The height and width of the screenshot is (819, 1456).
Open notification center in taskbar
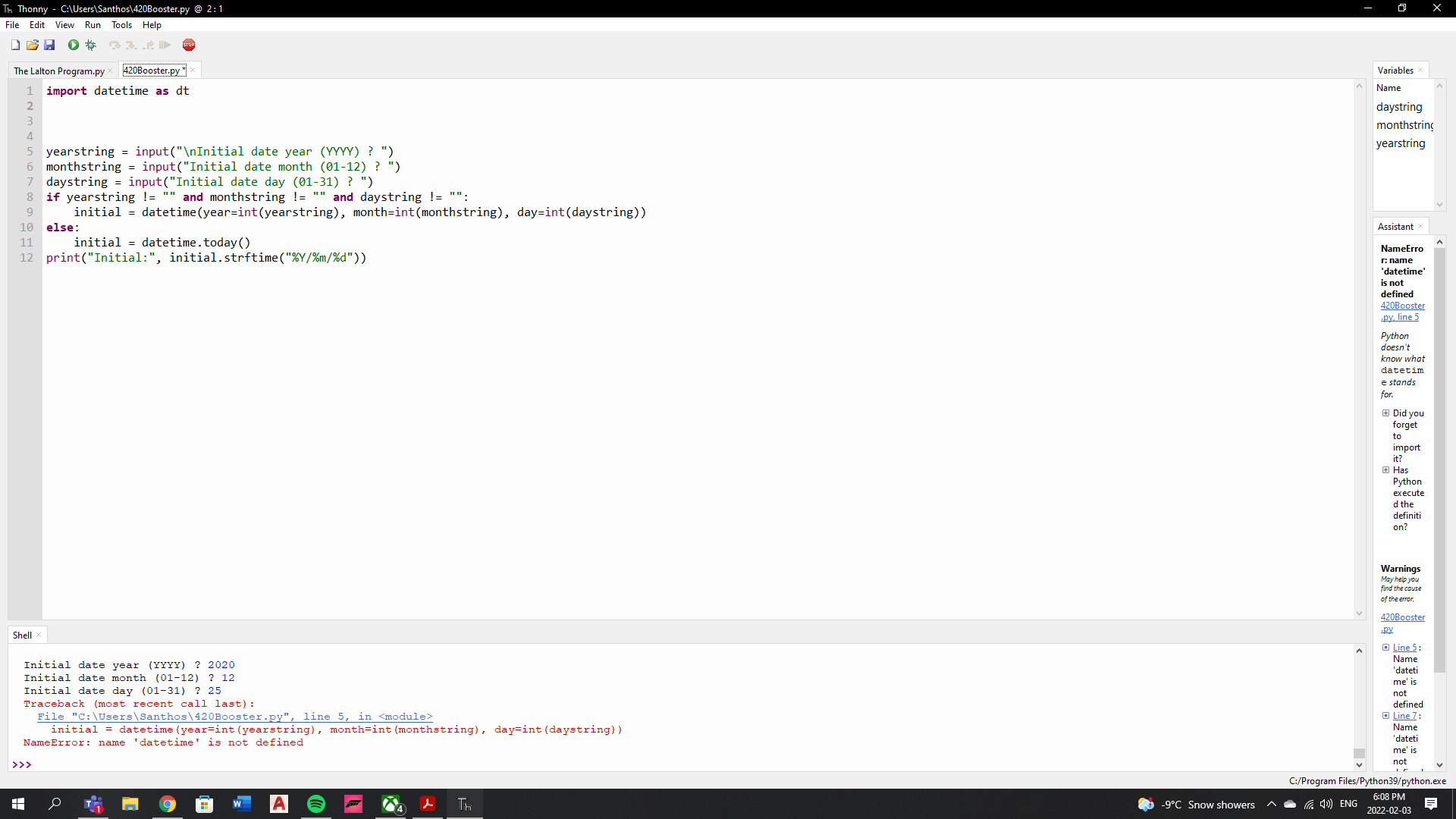1431,805
